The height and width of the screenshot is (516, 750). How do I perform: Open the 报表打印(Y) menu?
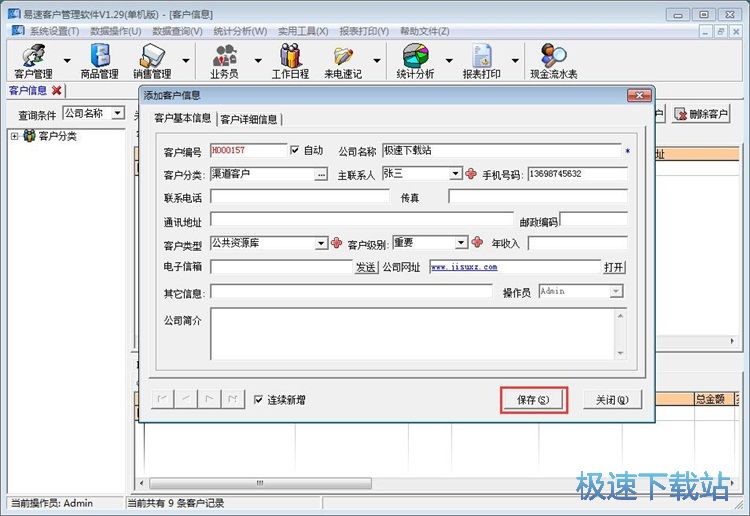[x=364, y=31]
